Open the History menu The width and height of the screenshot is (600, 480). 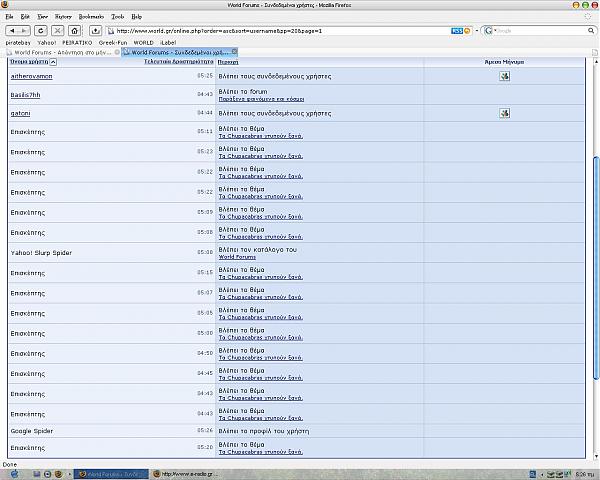point(63,17)
